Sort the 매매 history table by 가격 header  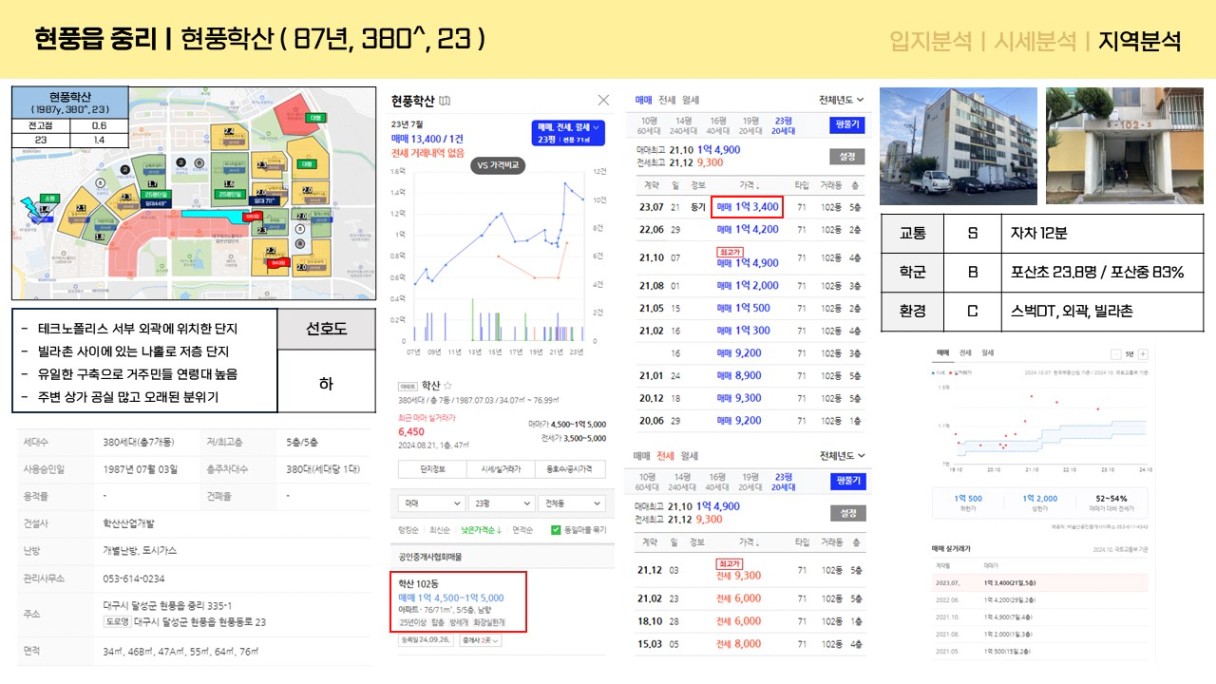(x=749, y=185)
